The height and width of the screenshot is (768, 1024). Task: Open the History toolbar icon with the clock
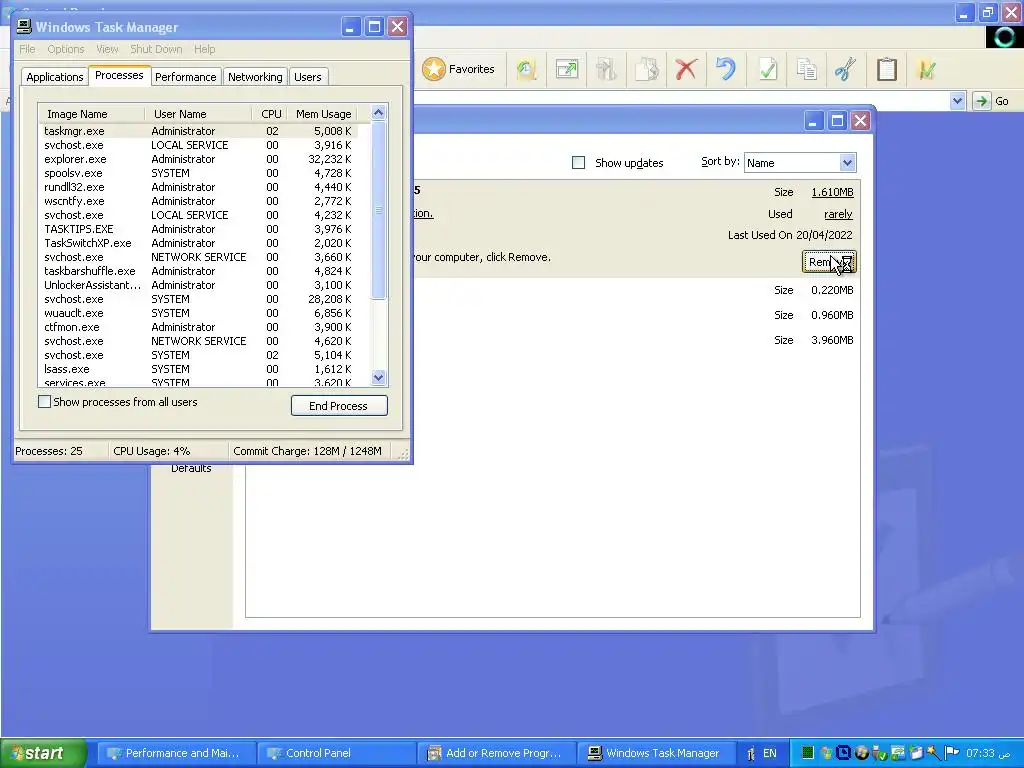point(526,69)
